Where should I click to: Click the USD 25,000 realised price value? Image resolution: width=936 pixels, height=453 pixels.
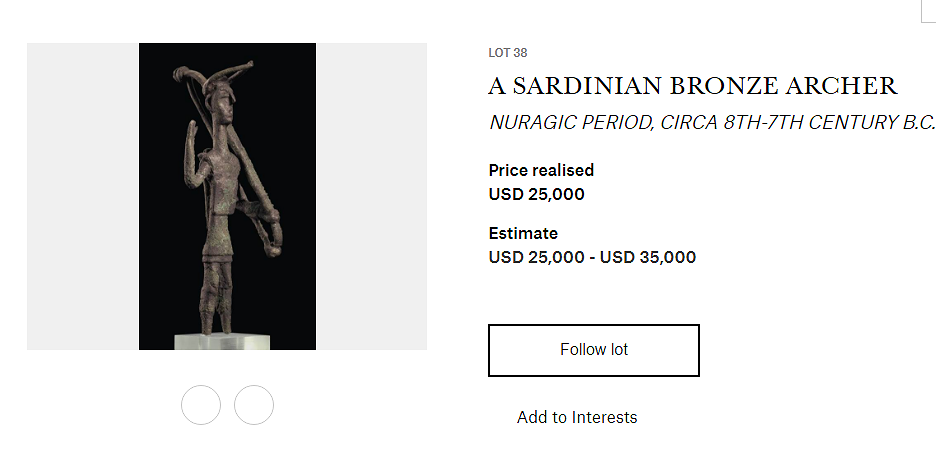click(536, 194)
